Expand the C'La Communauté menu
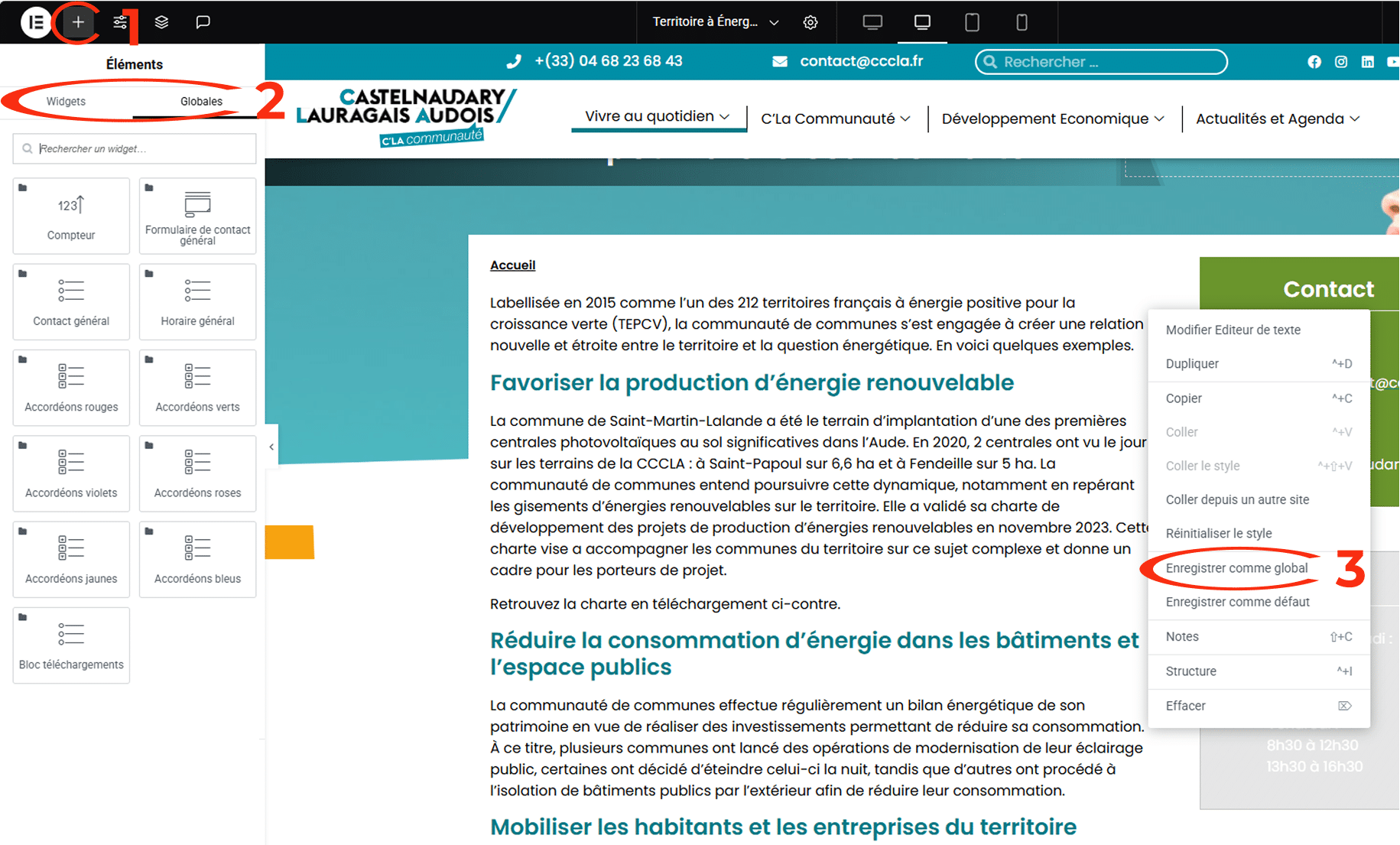This screenshot has width=1400, height=845. [836, 119]
